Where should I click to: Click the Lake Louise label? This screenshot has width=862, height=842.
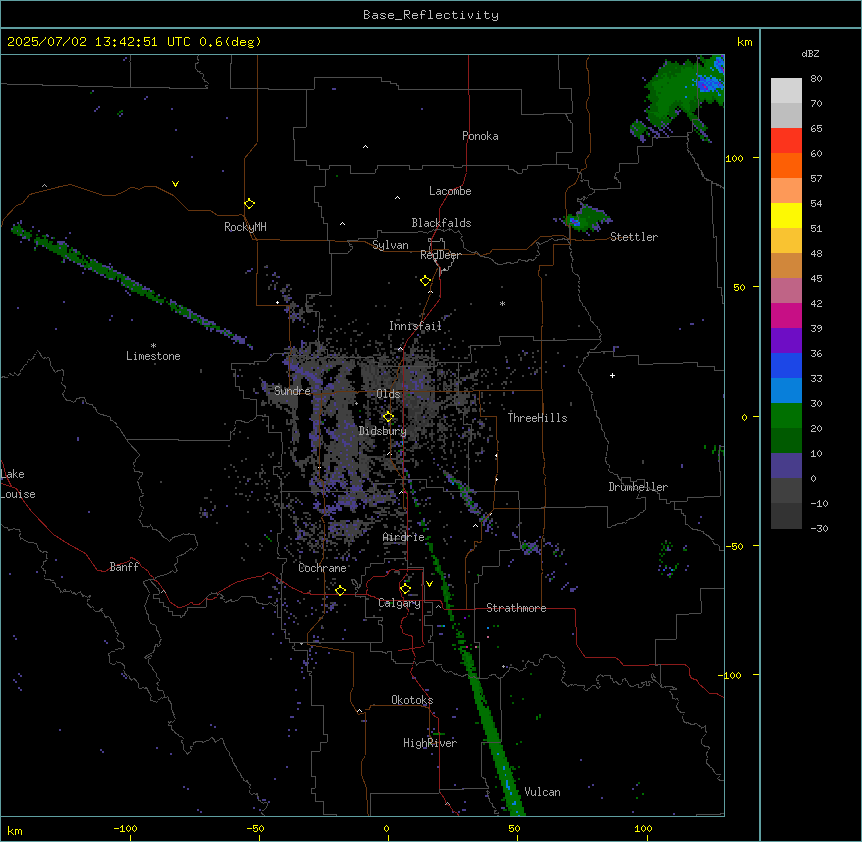(x=18, y=484)
